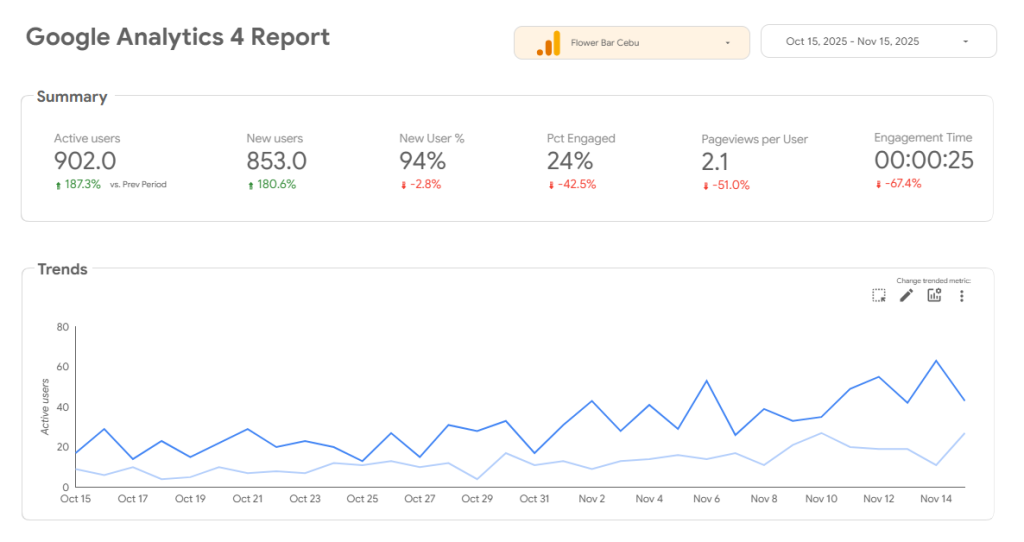The image size is (1024, 542).
Task: Click the Engagement Time 00:00:25 value
Action: (923, 160)
